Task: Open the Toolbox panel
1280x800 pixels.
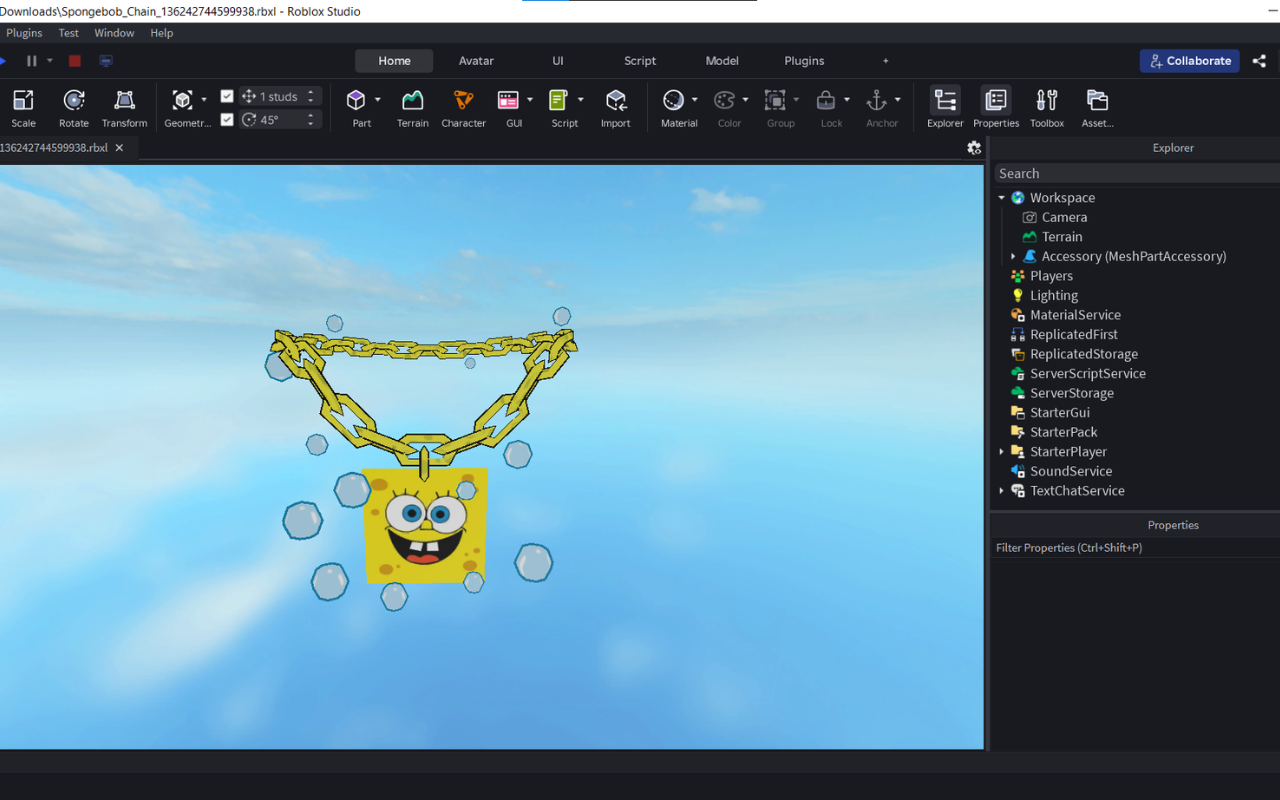Action: tap(1047, 108)
